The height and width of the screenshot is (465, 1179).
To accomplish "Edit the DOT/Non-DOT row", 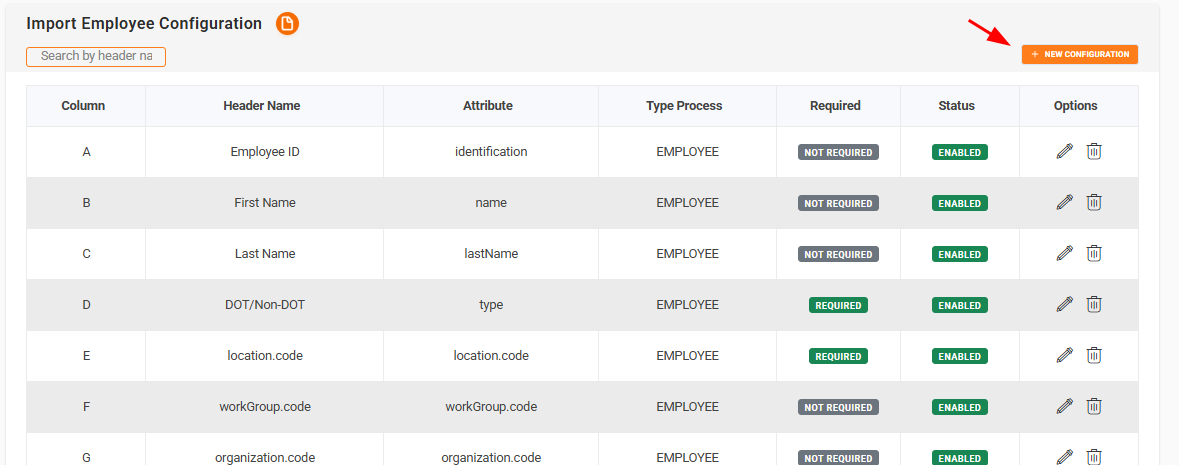I will (1064, 305).
